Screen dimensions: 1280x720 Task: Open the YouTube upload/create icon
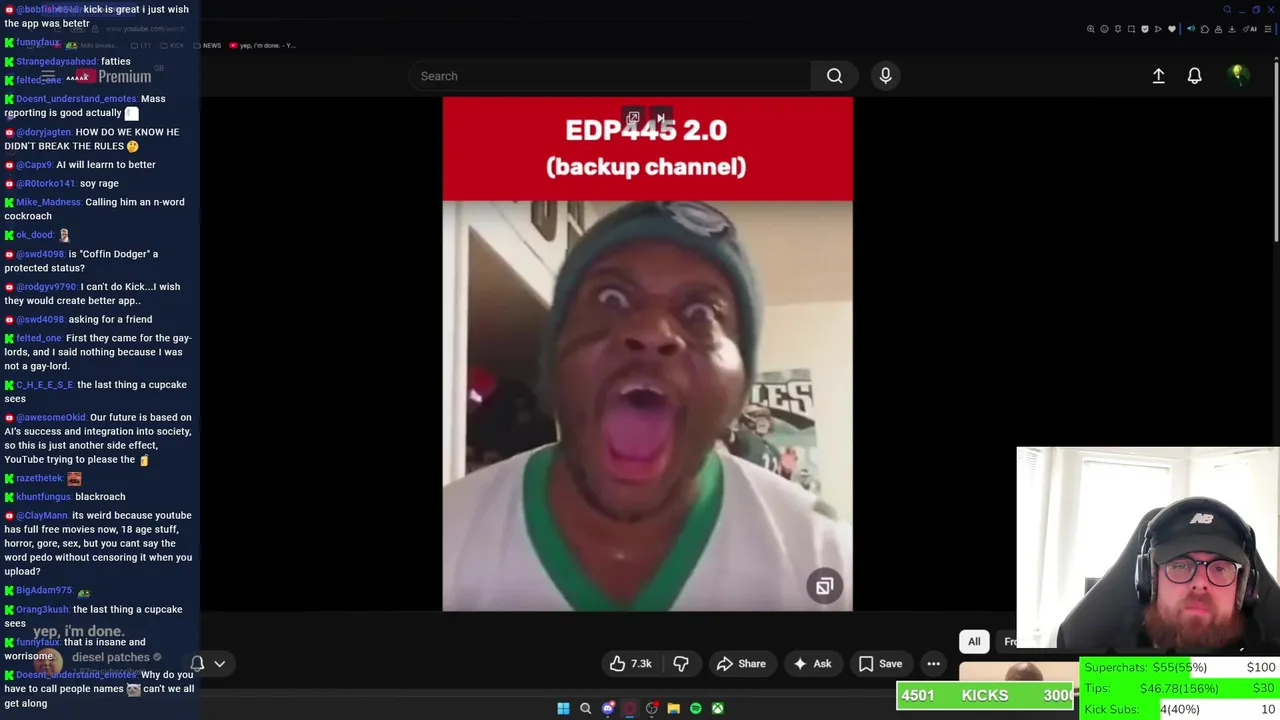pyautogui.click(x=1158, y=76)
